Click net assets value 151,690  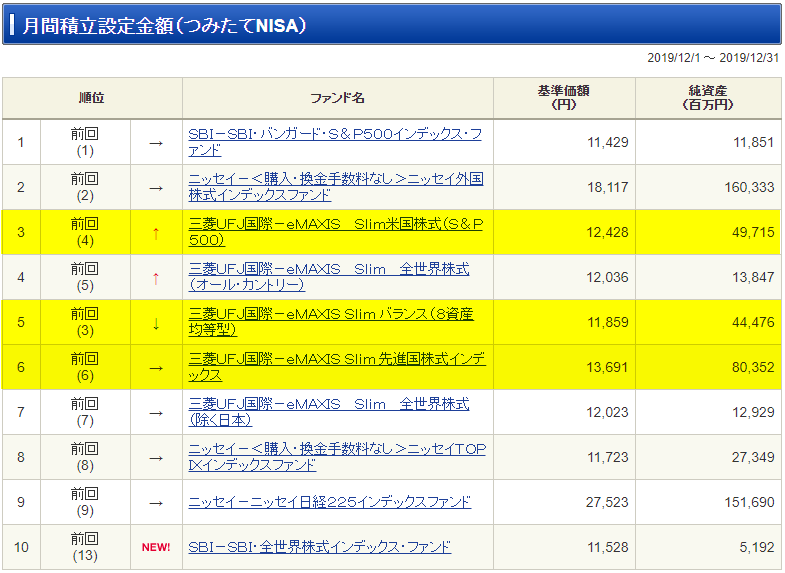pyautogui.click(x=750, y=503)
